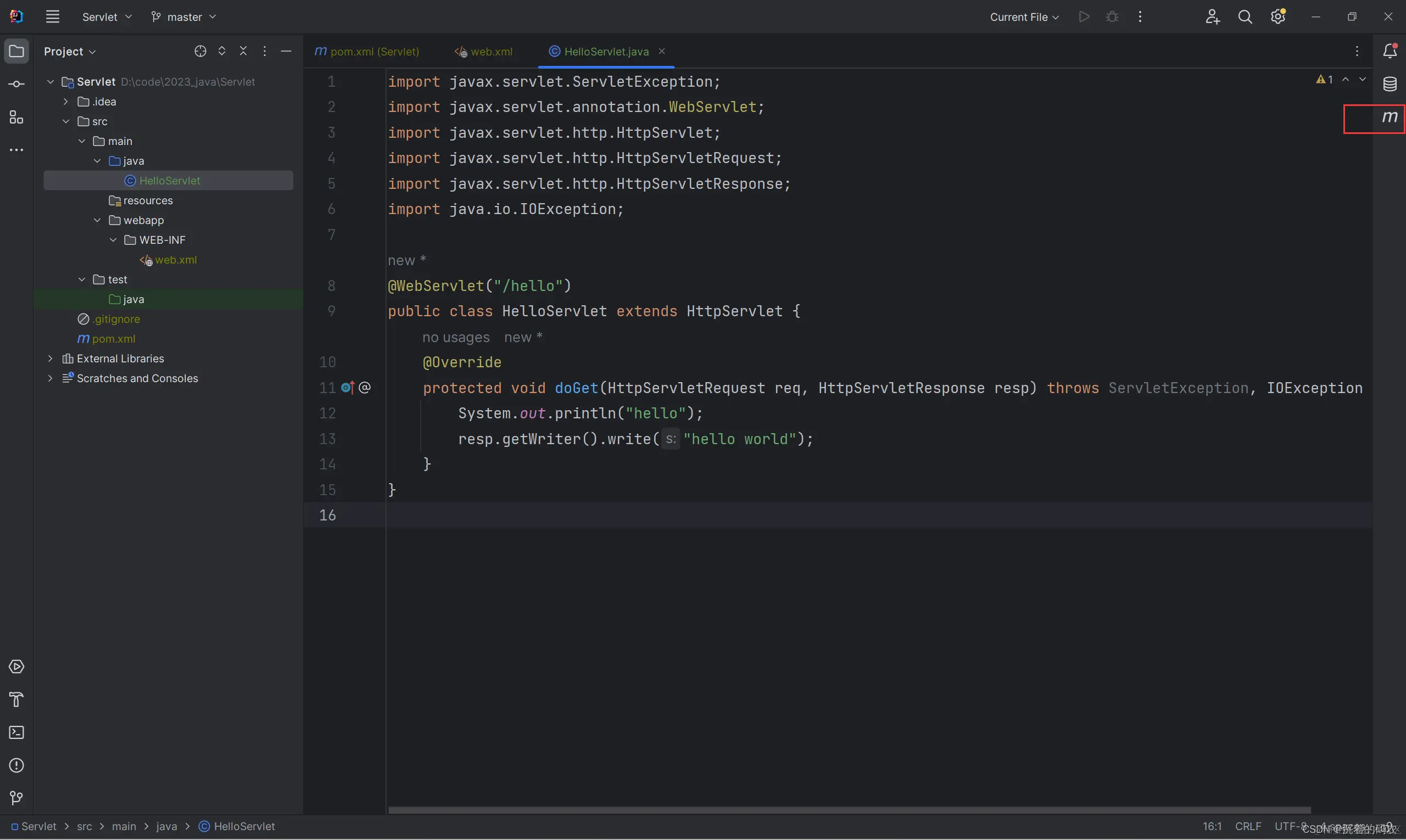The height and width of the screenshot is (840, 1406).
Task: Open the Structure tool window
Action: (16, 117)
